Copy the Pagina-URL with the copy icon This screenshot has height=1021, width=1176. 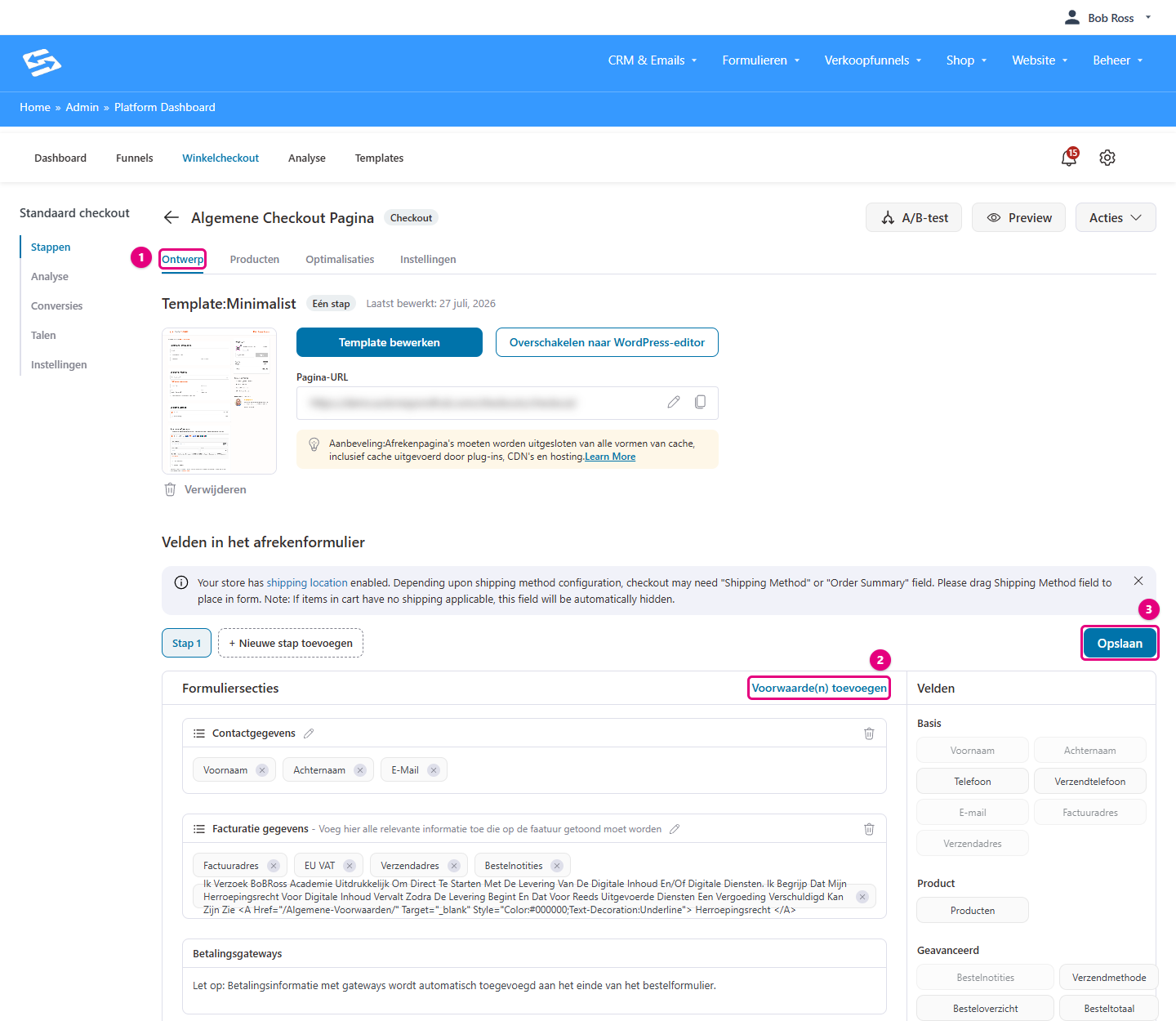tap(700, 402)
